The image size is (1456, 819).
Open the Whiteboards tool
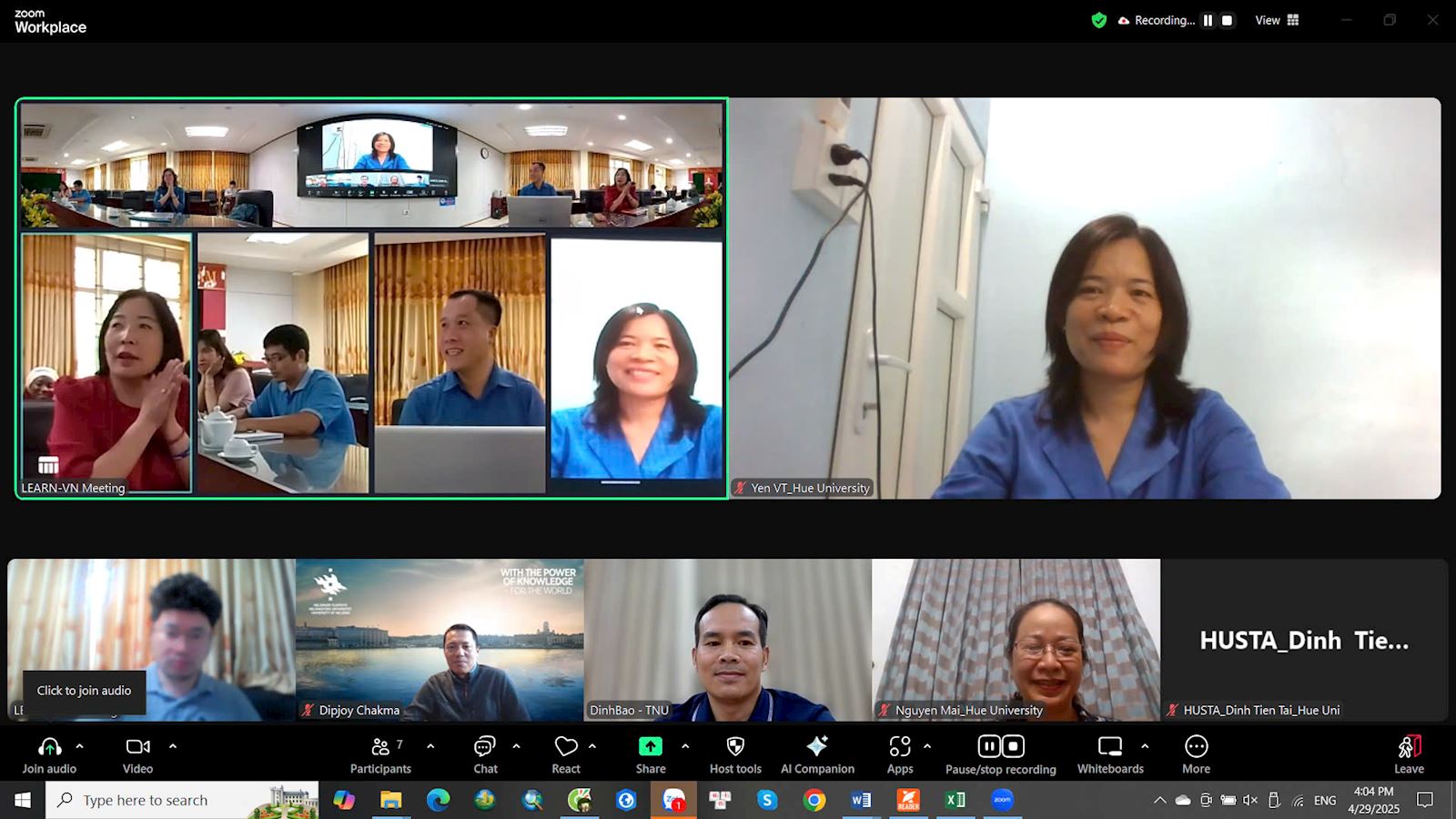point(1110,754)
